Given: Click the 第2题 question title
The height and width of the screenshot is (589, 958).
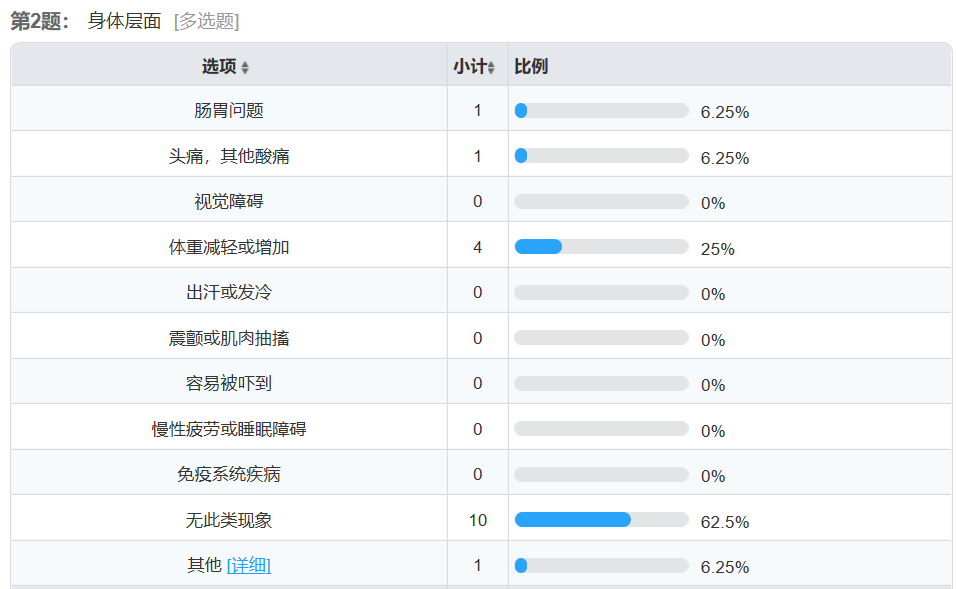Looking at the screenshot, I should (40, 21).
